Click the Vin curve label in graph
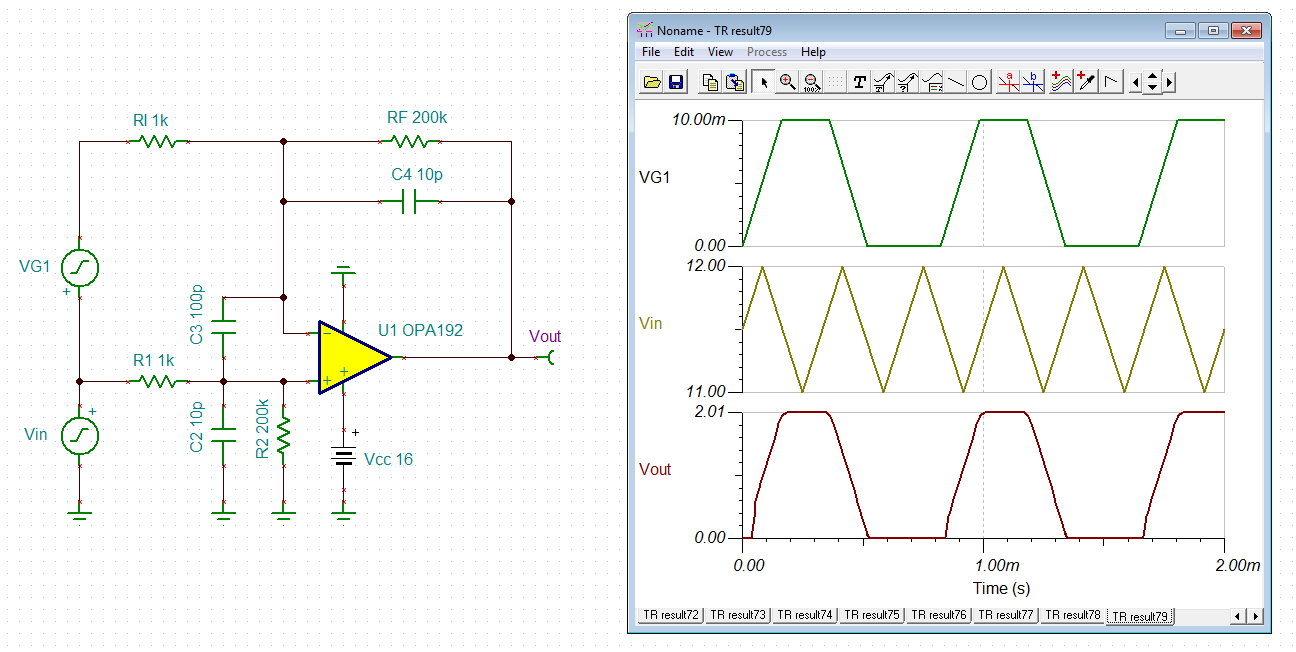1296x652 pixels. point(650,324)
